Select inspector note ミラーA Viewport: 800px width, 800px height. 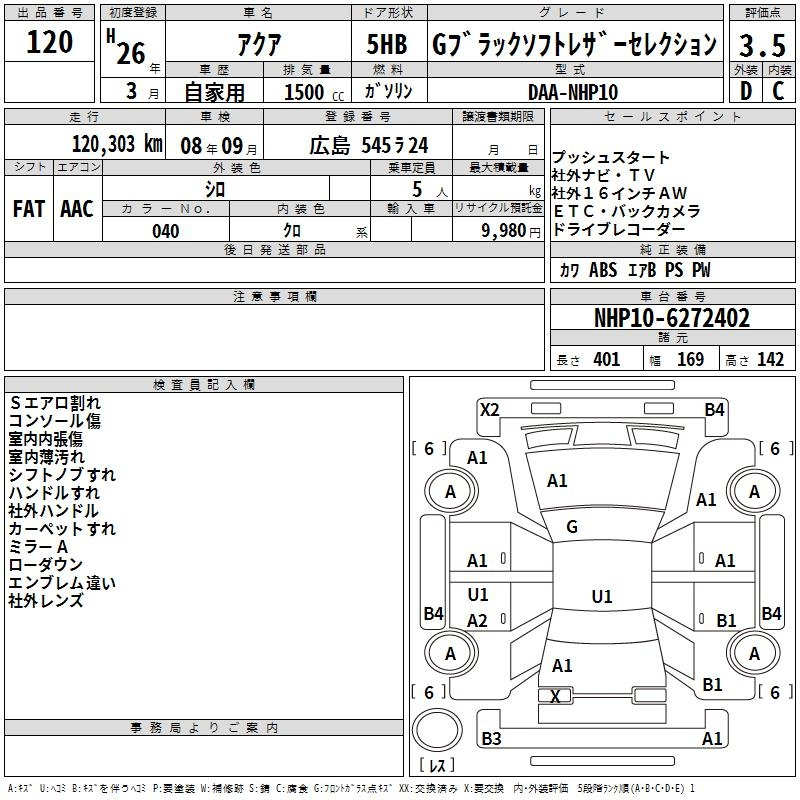[x=38, y=546]
